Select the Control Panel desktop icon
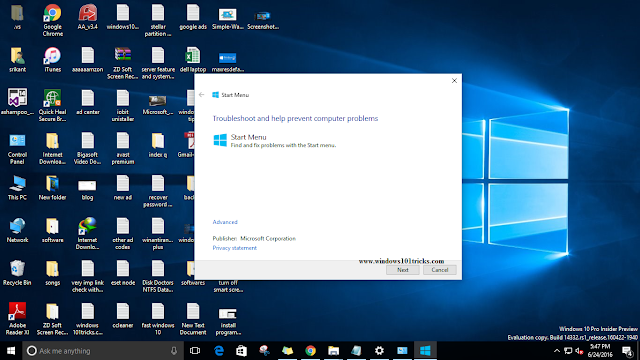640x360 pixels. click(x=18, y=148)
